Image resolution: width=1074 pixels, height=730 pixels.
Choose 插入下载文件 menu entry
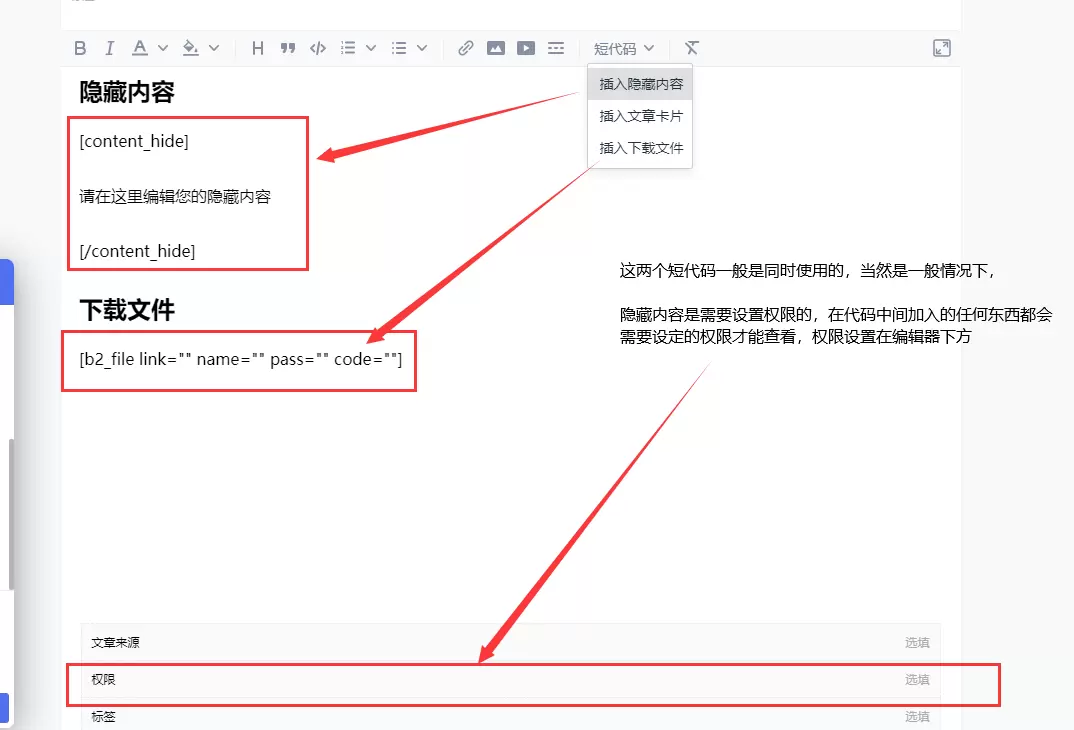click(x=639, y=147)
